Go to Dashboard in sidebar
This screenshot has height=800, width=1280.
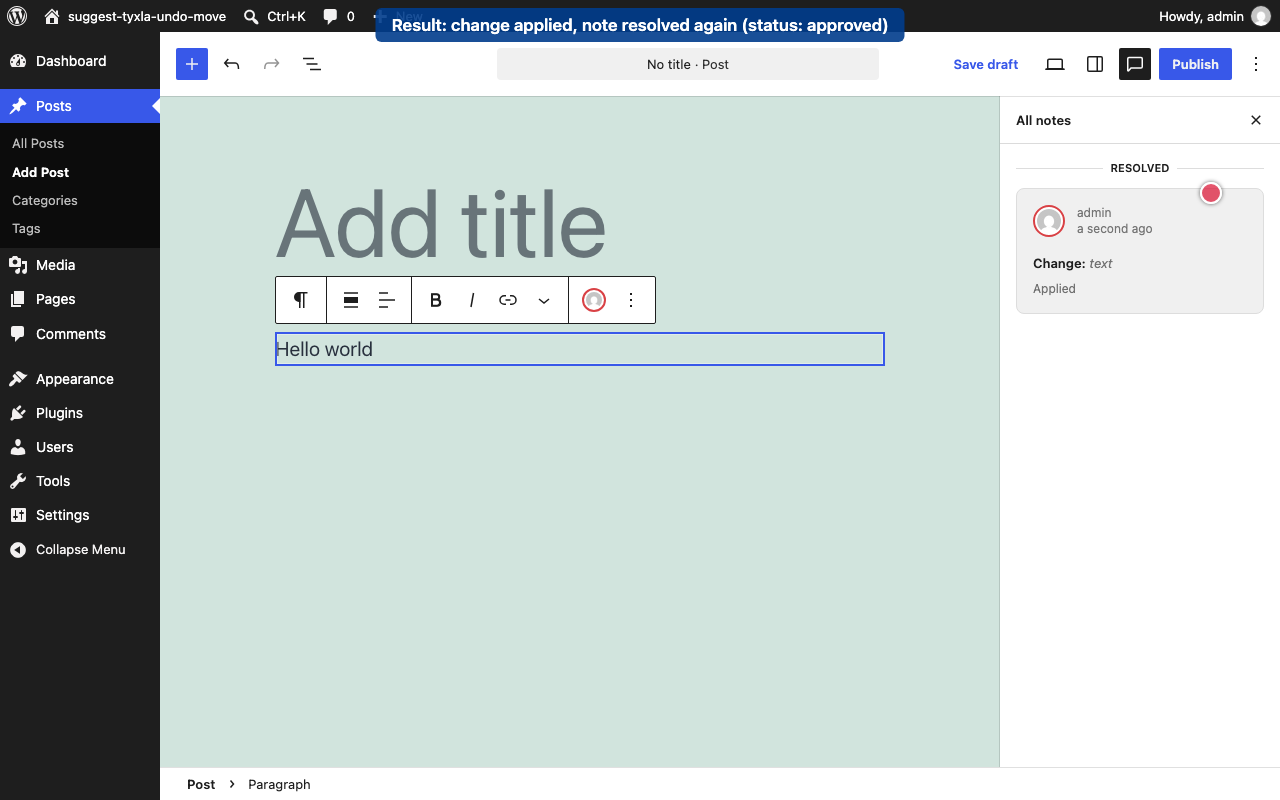tap(80, 61)
